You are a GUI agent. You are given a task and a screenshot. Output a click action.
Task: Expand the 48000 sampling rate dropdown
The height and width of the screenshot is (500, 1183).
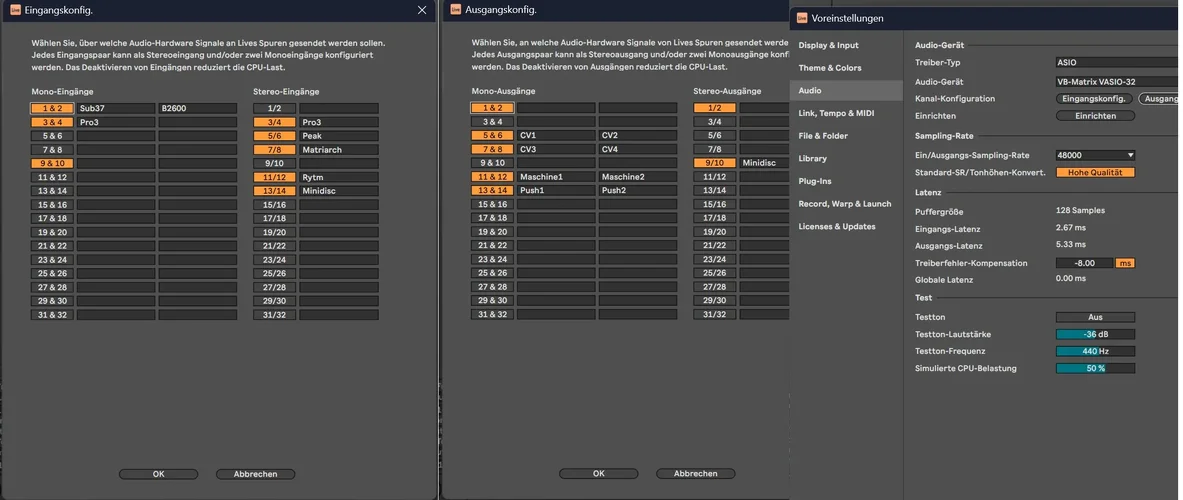tap(1095, 155)
